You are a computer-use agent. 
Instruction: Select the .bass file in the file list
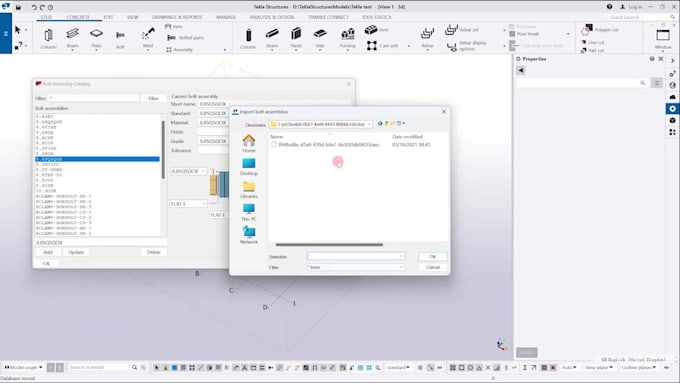click(x=325, y=144)
